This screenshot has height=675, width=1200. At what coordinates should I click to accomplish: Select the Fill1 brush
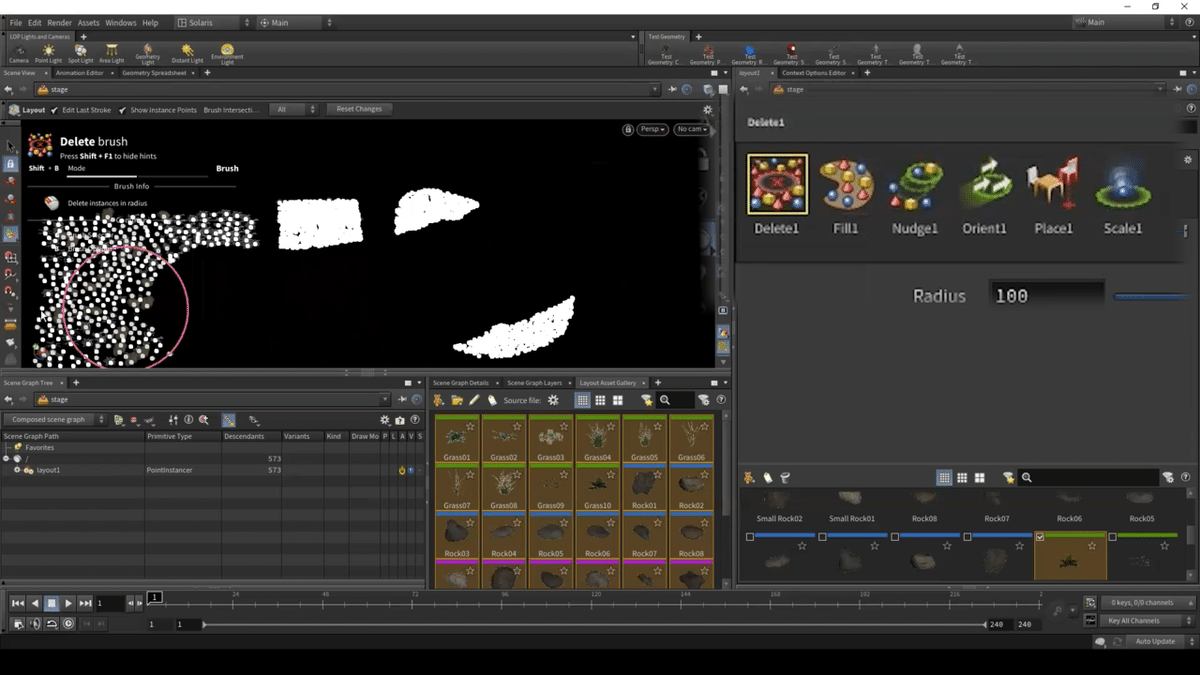coord(846,184)
